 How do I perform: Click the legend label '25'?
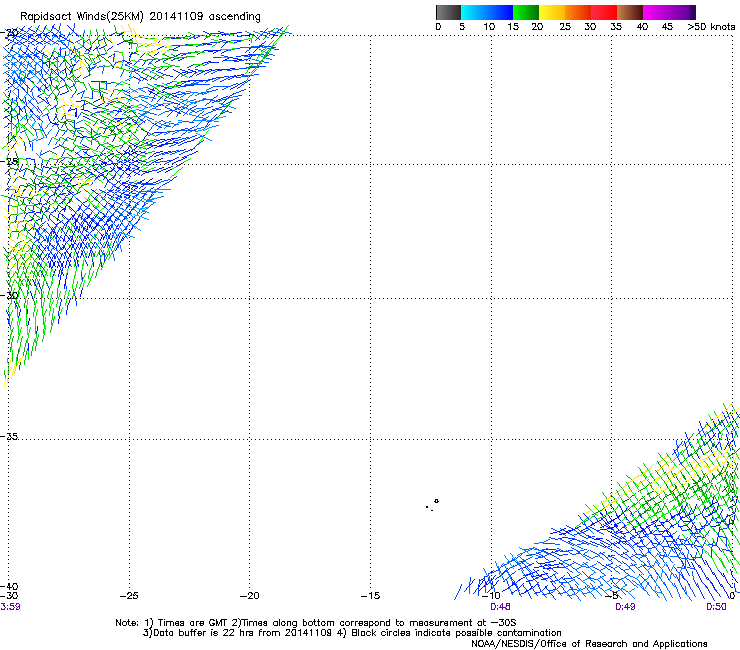pyautogui.click(x=565, y=27)
